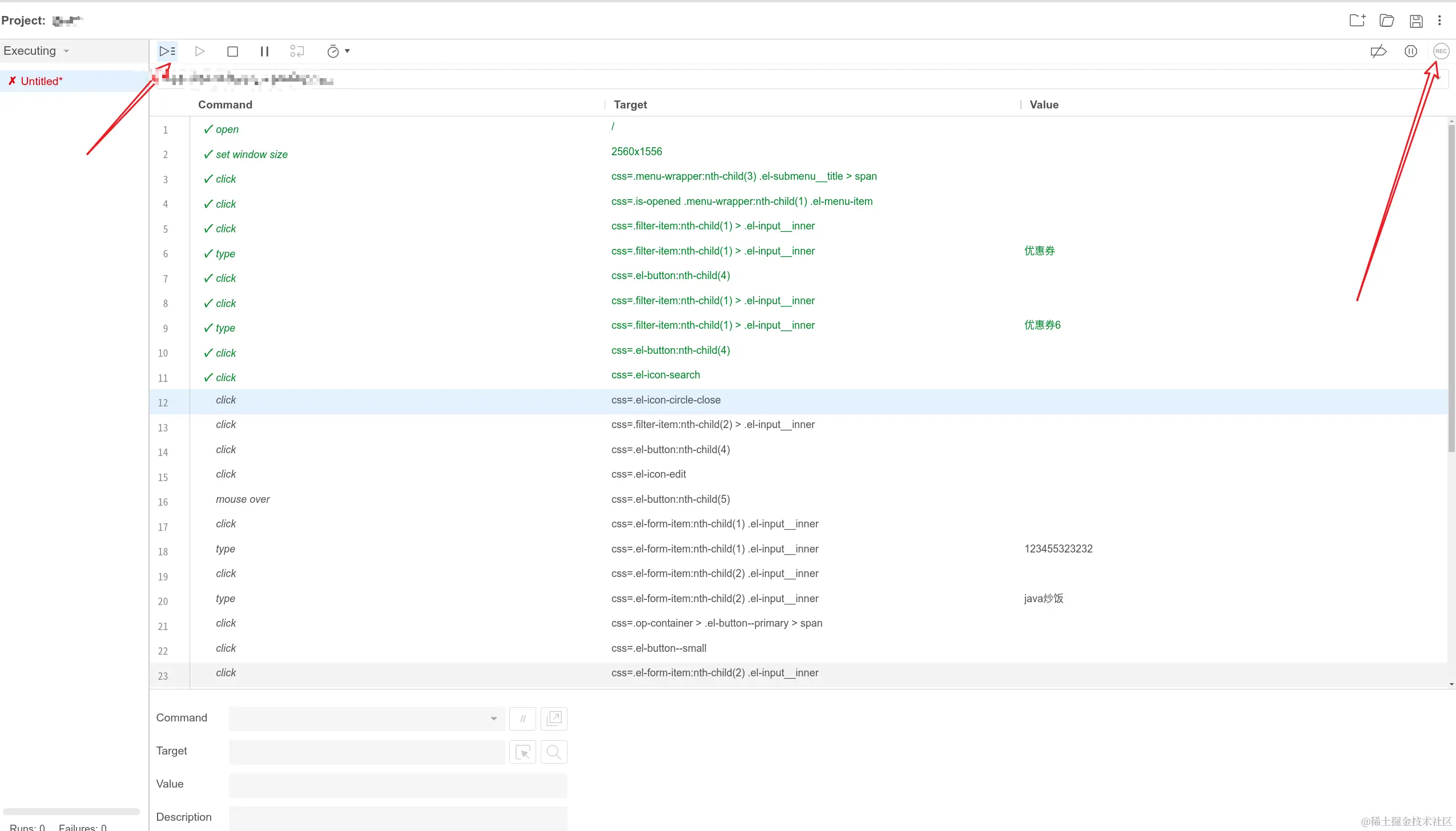
Task: Toggle pause on exceptions icon
Action: click(x=1410, y=51)
